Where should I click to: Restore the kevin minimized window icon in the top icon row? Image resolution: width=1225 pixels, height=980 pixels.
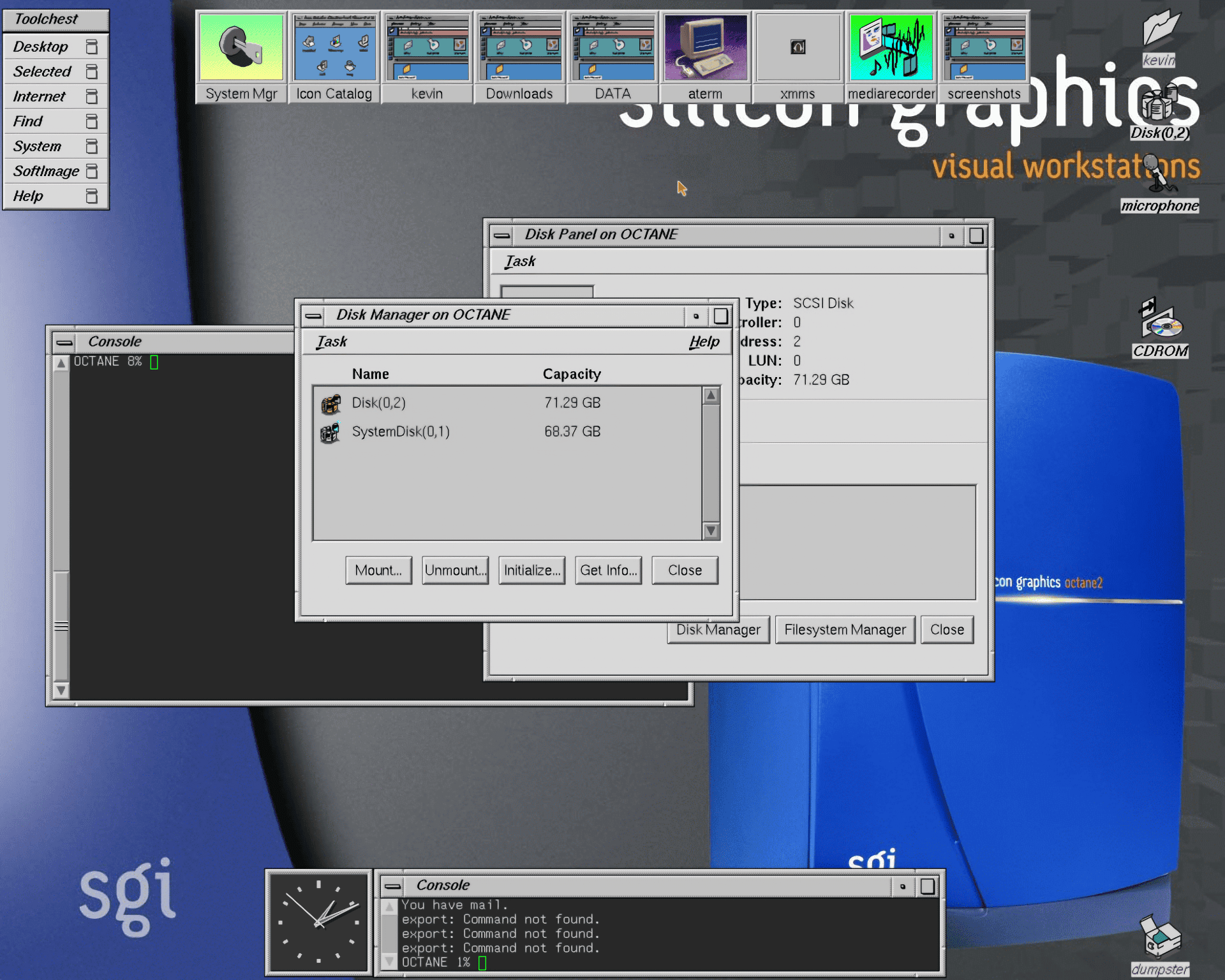[427, 57]
